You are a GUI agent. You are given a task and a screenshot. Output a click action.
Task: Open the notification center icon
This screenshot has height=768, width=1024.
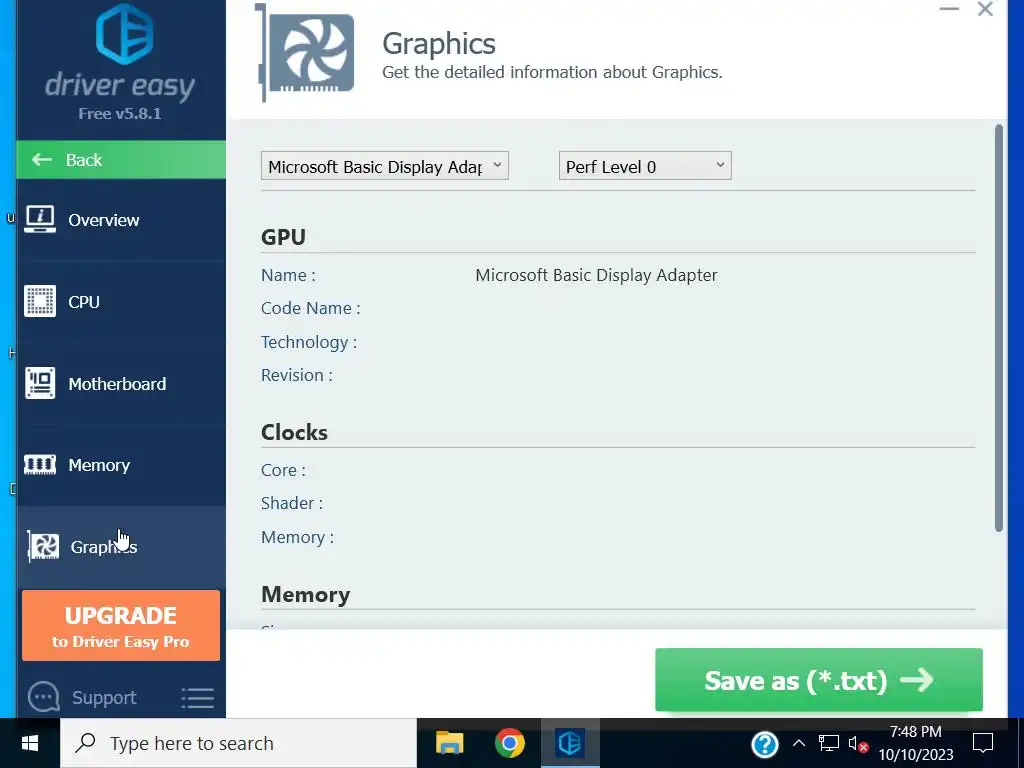983,743
